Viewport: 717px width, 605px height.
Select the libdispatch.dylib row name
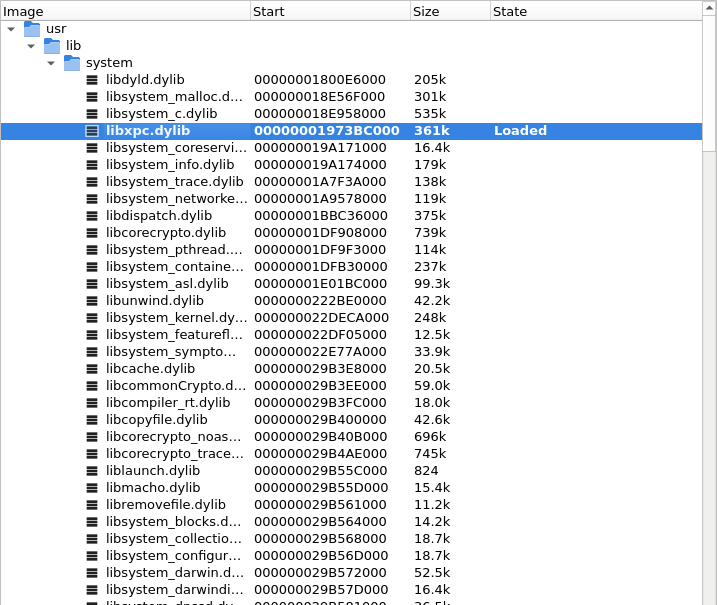(159, 216)
